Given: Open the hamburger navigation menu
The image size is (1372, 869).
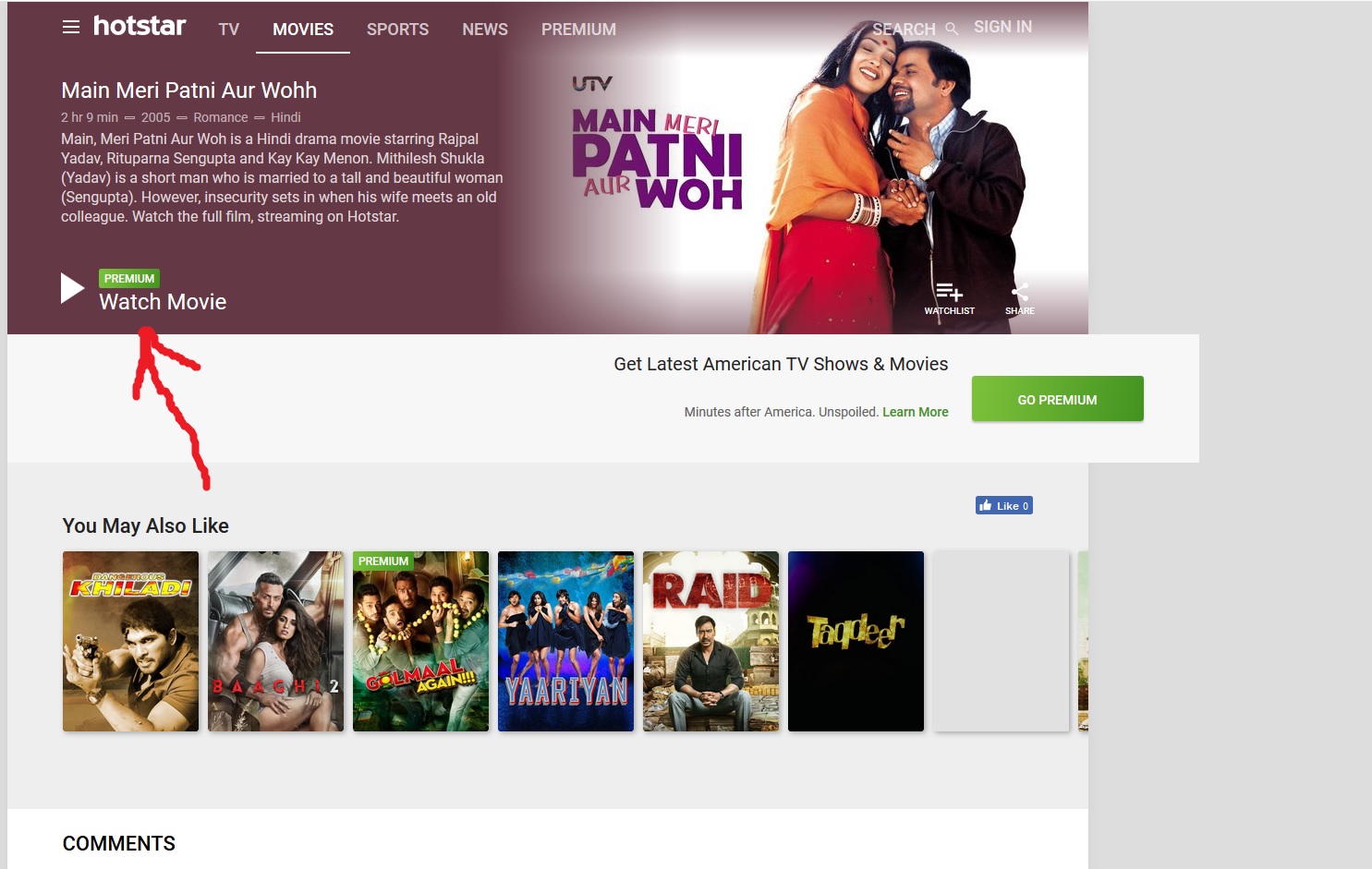Looking at the screenshot, I should click(71, 27).
